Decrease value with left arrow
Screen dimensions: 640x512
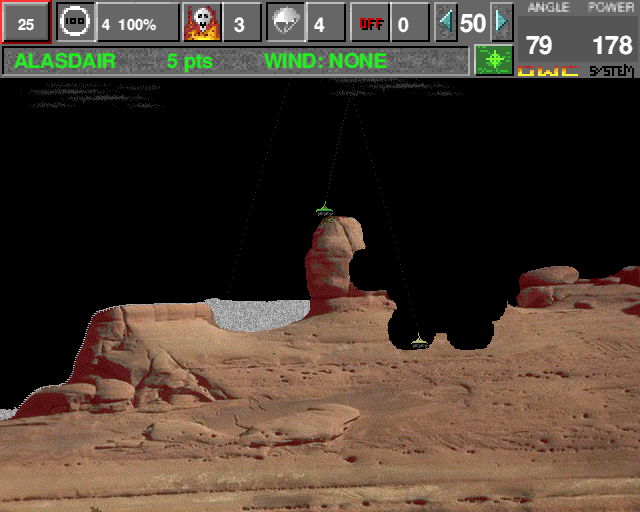[x=446, y=22]
